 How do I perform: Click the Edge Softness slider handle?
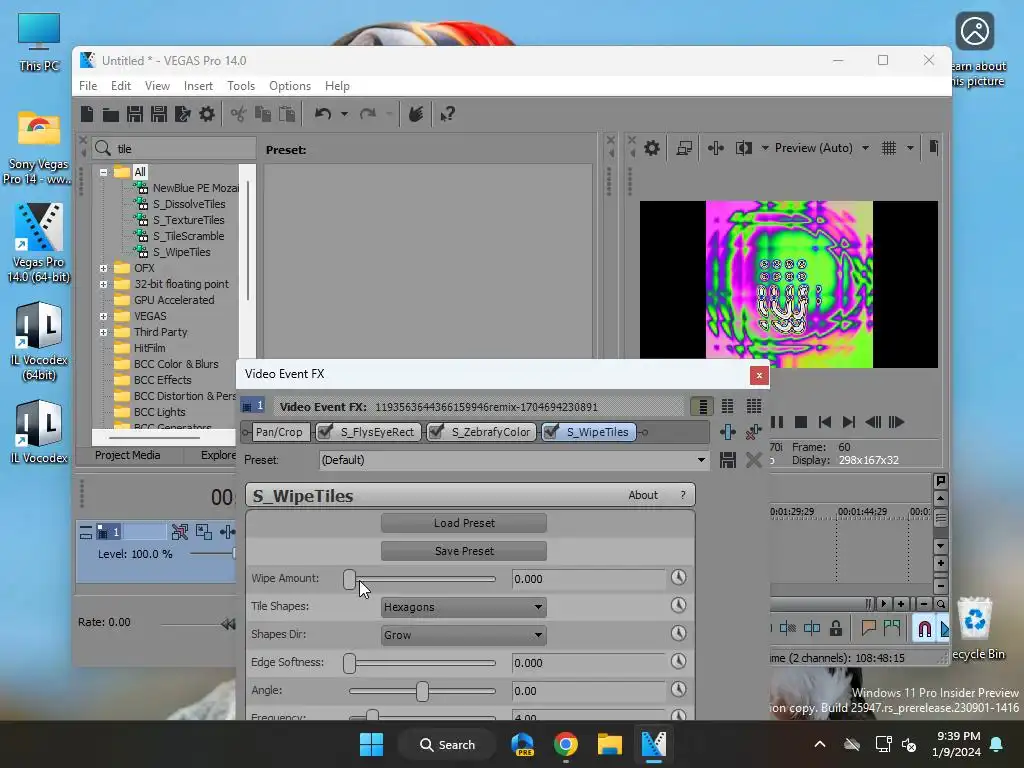coord(349,663)
